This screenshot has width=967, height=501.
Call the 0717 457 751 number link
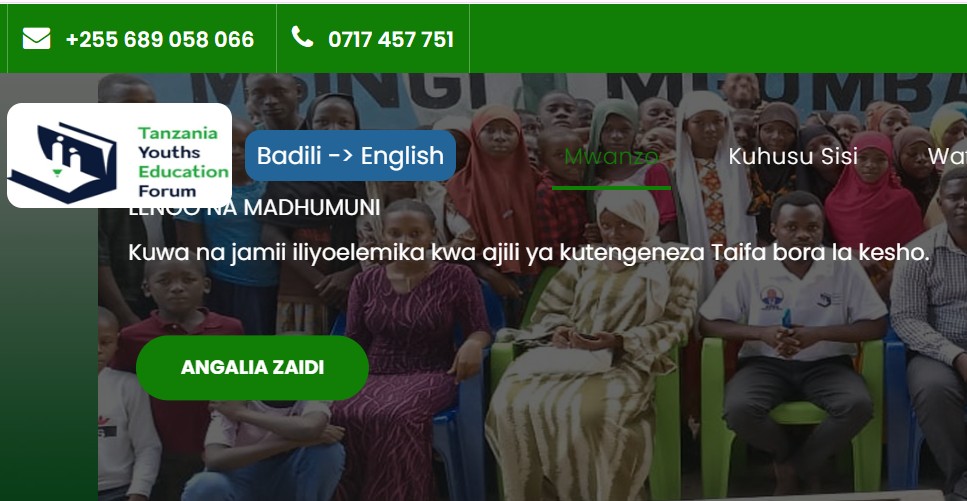pos(391,39)
